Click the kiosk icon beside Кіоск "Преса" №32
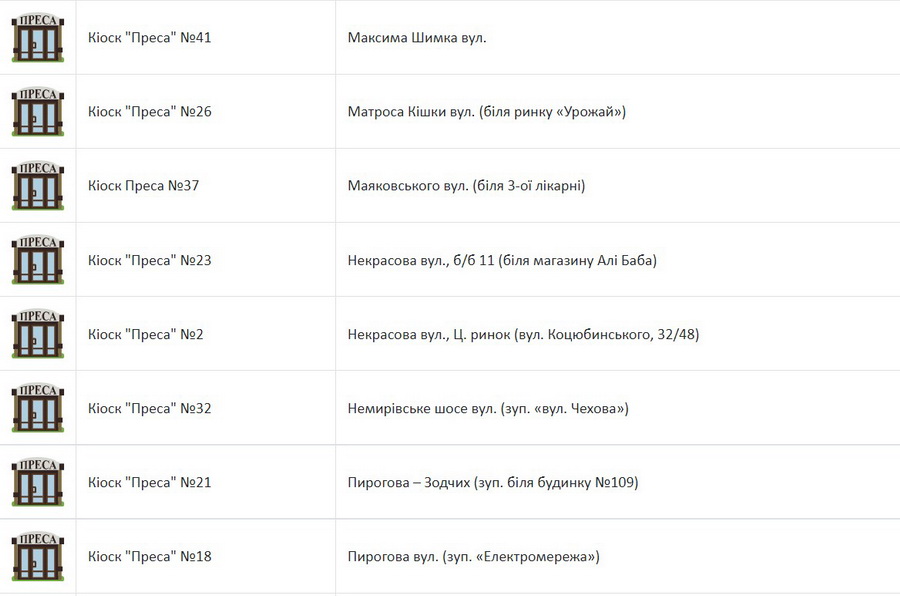 pyautogui.click(x=38, y=408)
